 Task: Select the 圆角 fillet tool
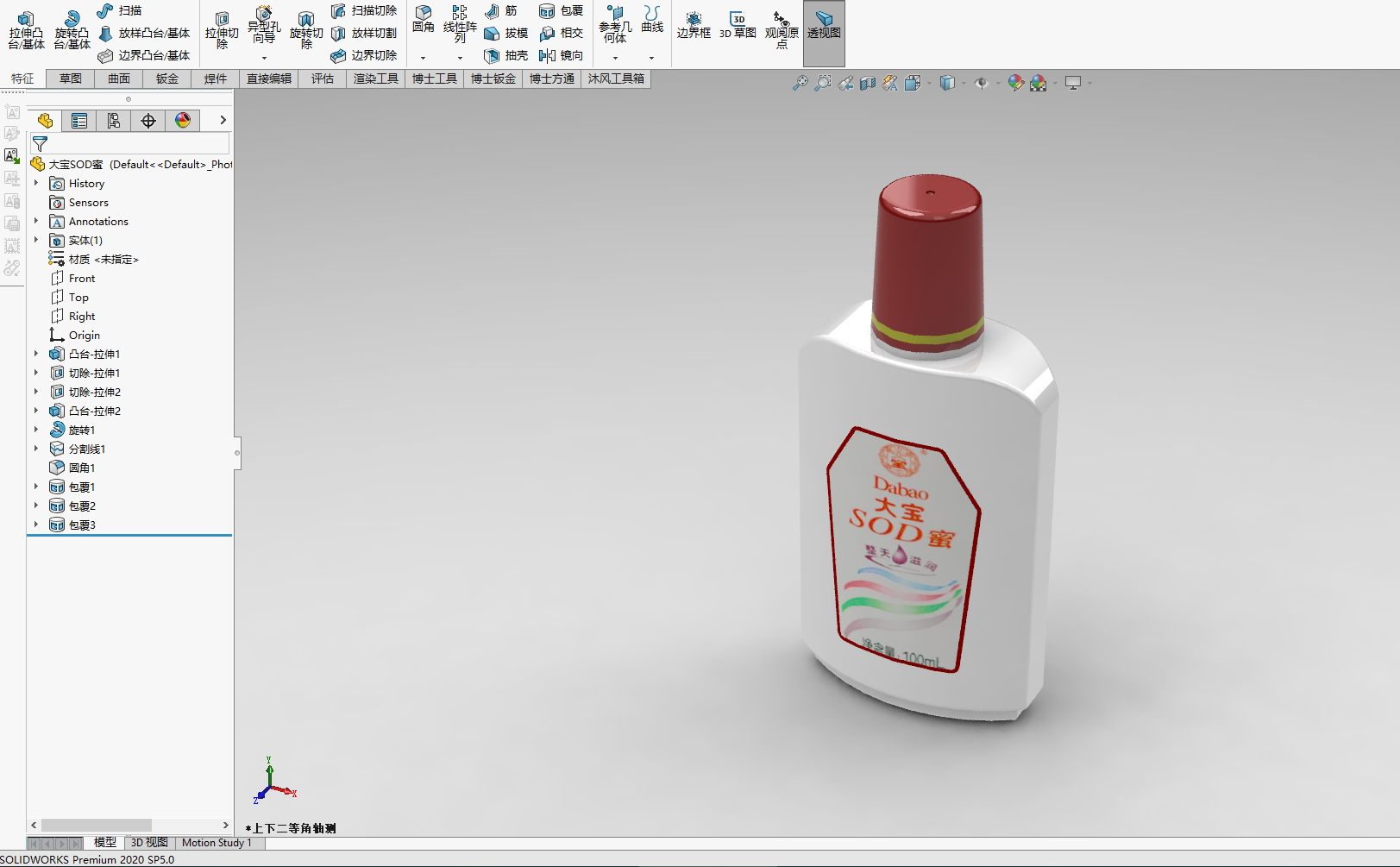click(424, 19)
